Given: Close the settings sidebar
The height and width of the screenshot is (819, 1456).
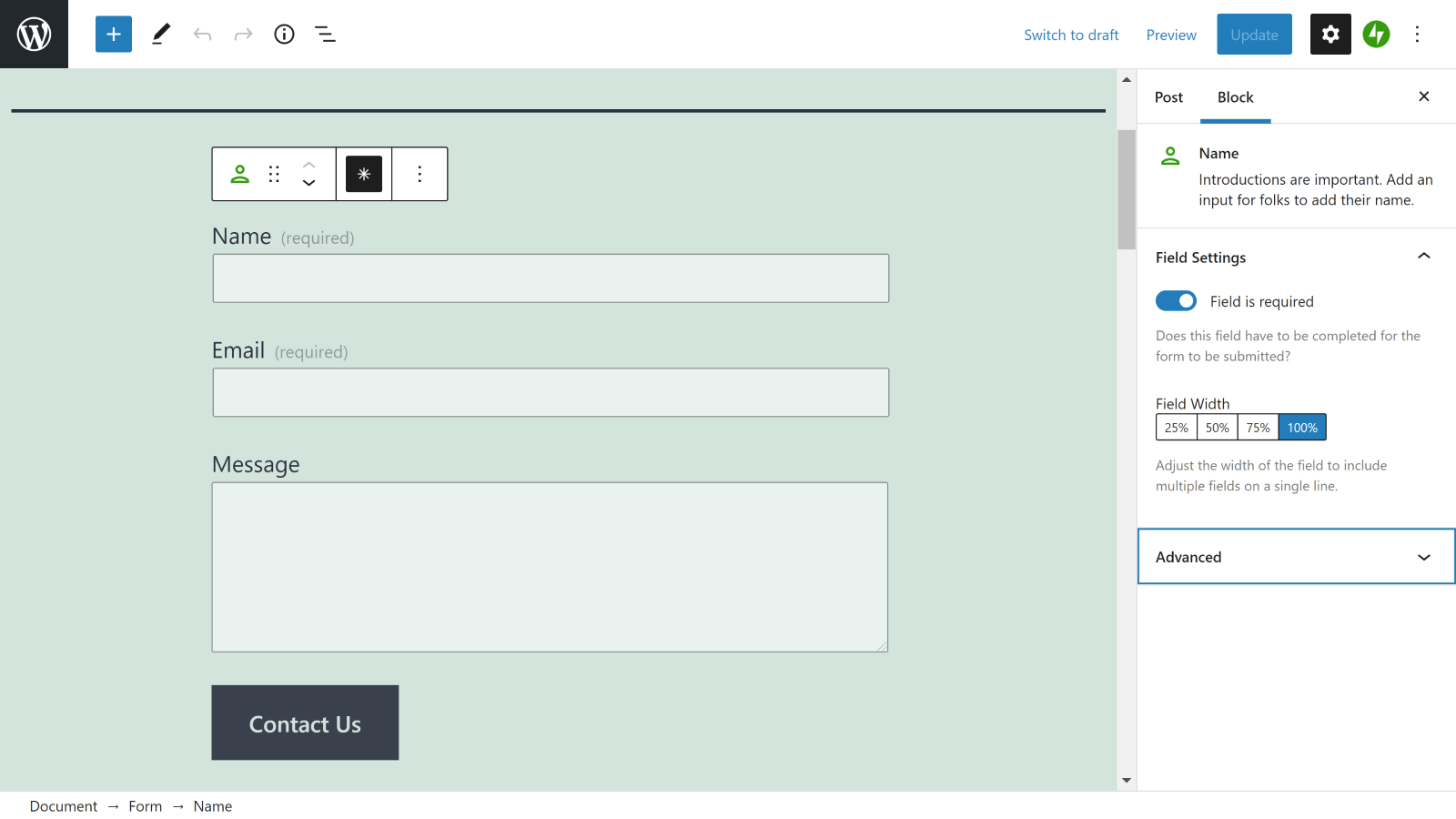Looking at the screenshot, I should pyautogui.click(x=1424, y=96).
